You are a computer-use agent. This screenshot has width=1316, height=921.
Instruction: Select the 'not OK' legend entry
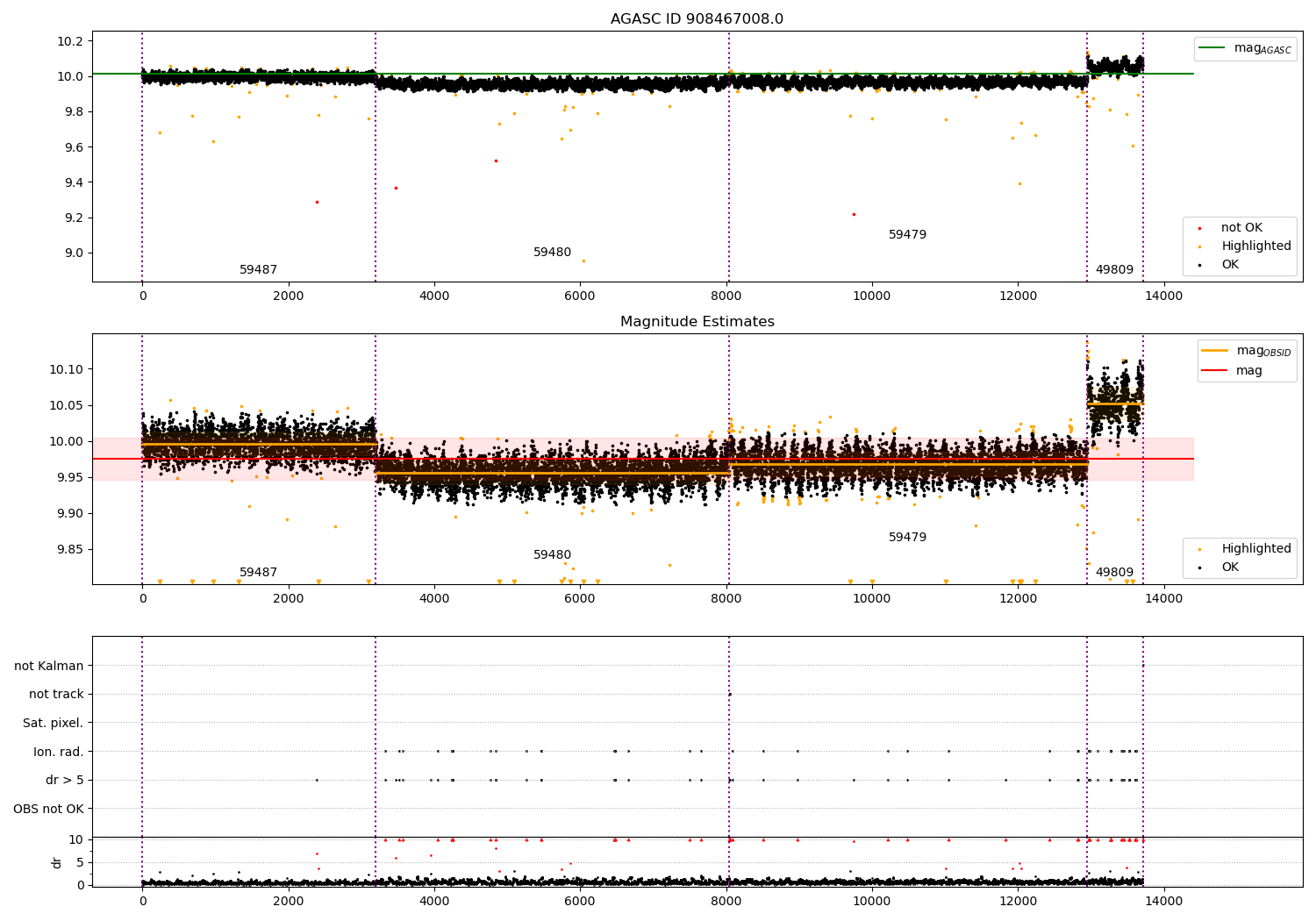[x=1241, y=228]
